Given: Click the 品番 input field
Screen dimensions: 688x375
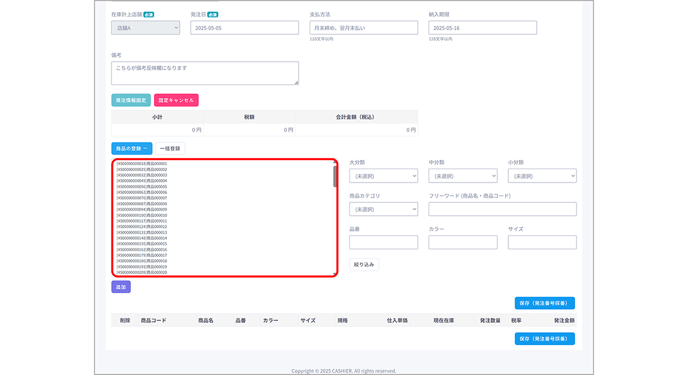Looking at the screenshot, I should [x=383, y=242].
